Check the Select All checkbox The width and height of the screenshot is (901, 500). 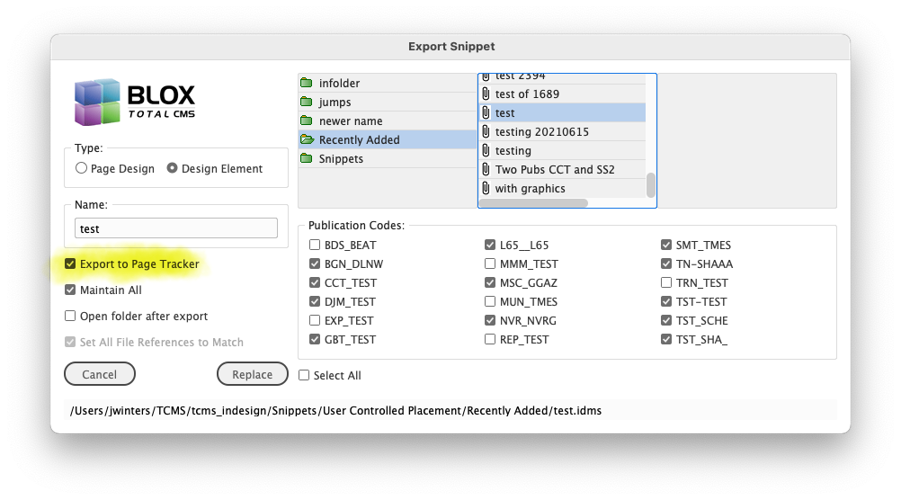point(304,375)
